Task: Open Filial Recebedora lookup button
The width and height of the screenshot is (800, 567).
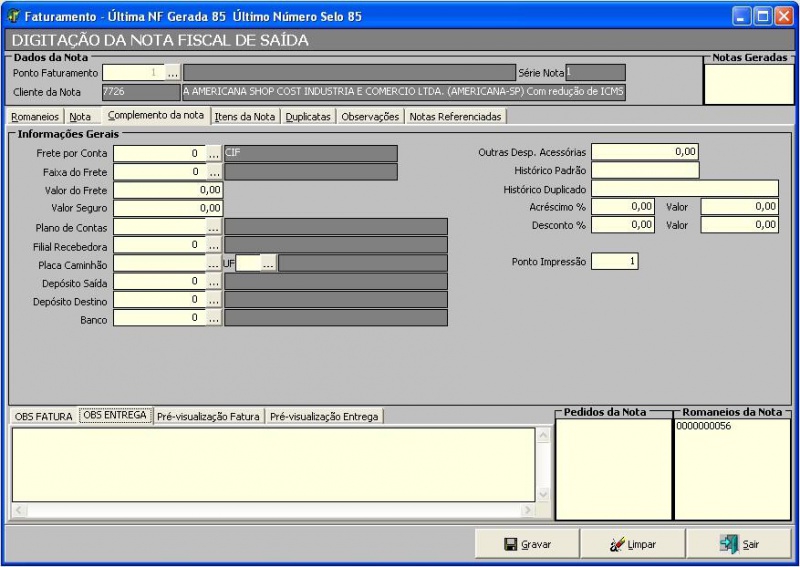Action: [x=214, y=245]
